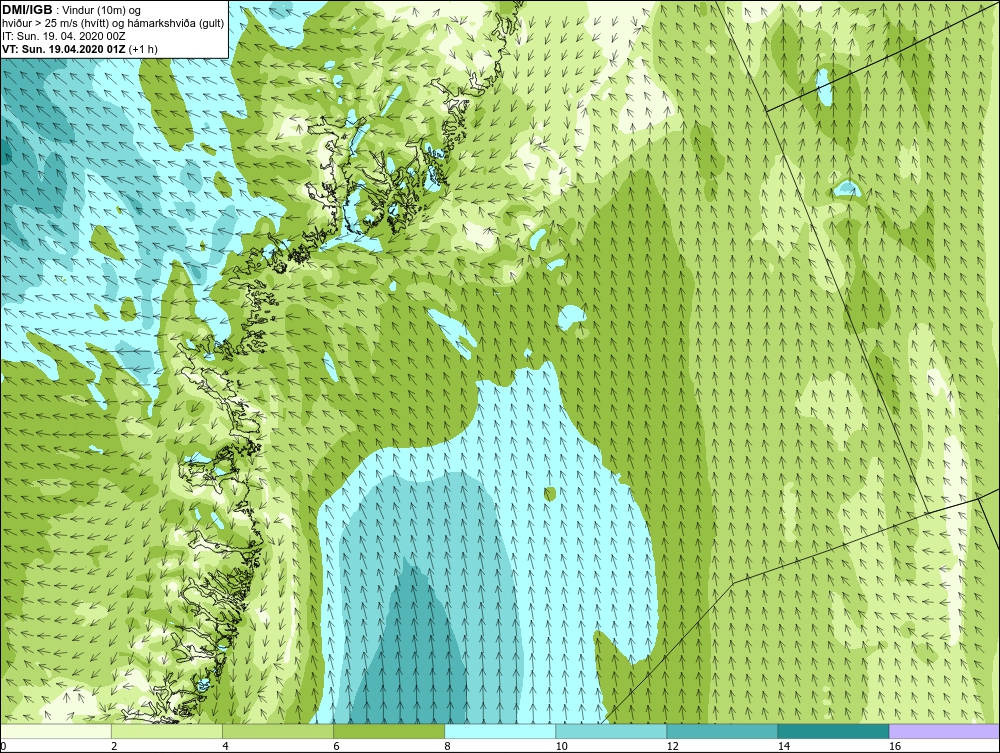Click the '(+1 h)' forecast offset text

click(143, 49)
